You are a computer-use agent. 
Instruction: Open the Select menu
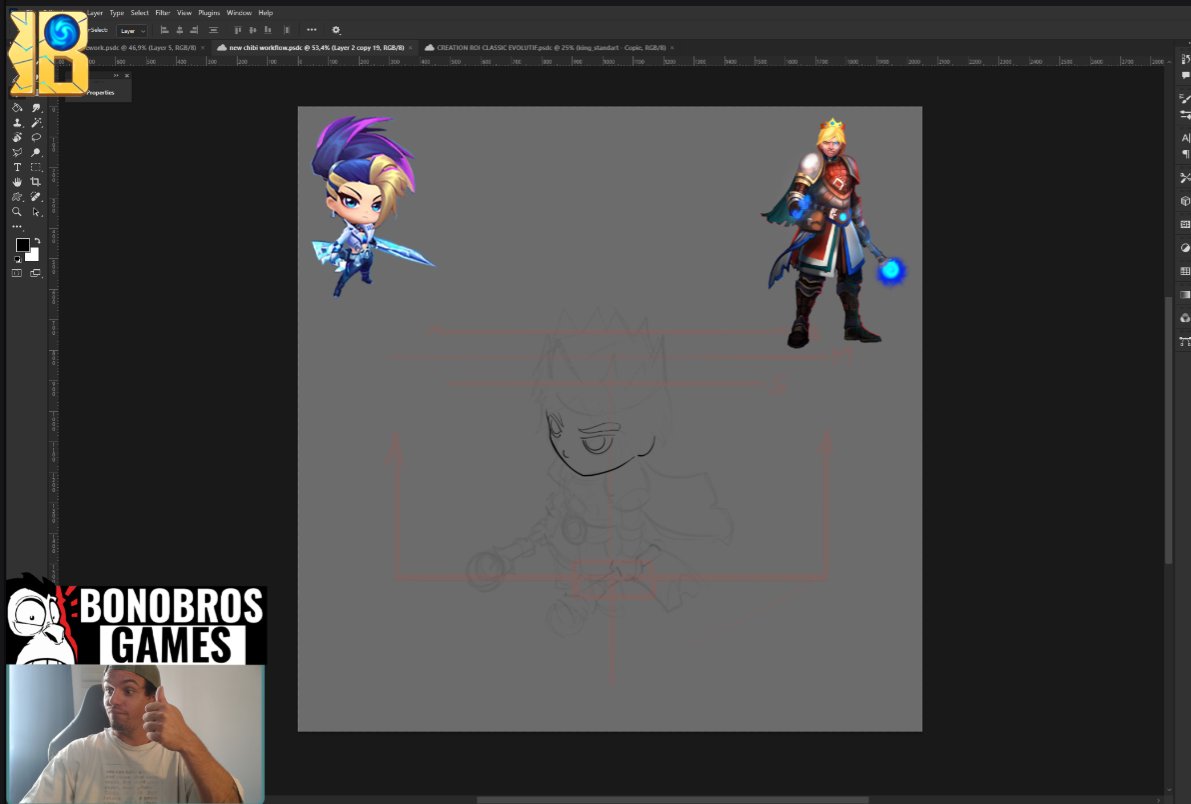140,13
